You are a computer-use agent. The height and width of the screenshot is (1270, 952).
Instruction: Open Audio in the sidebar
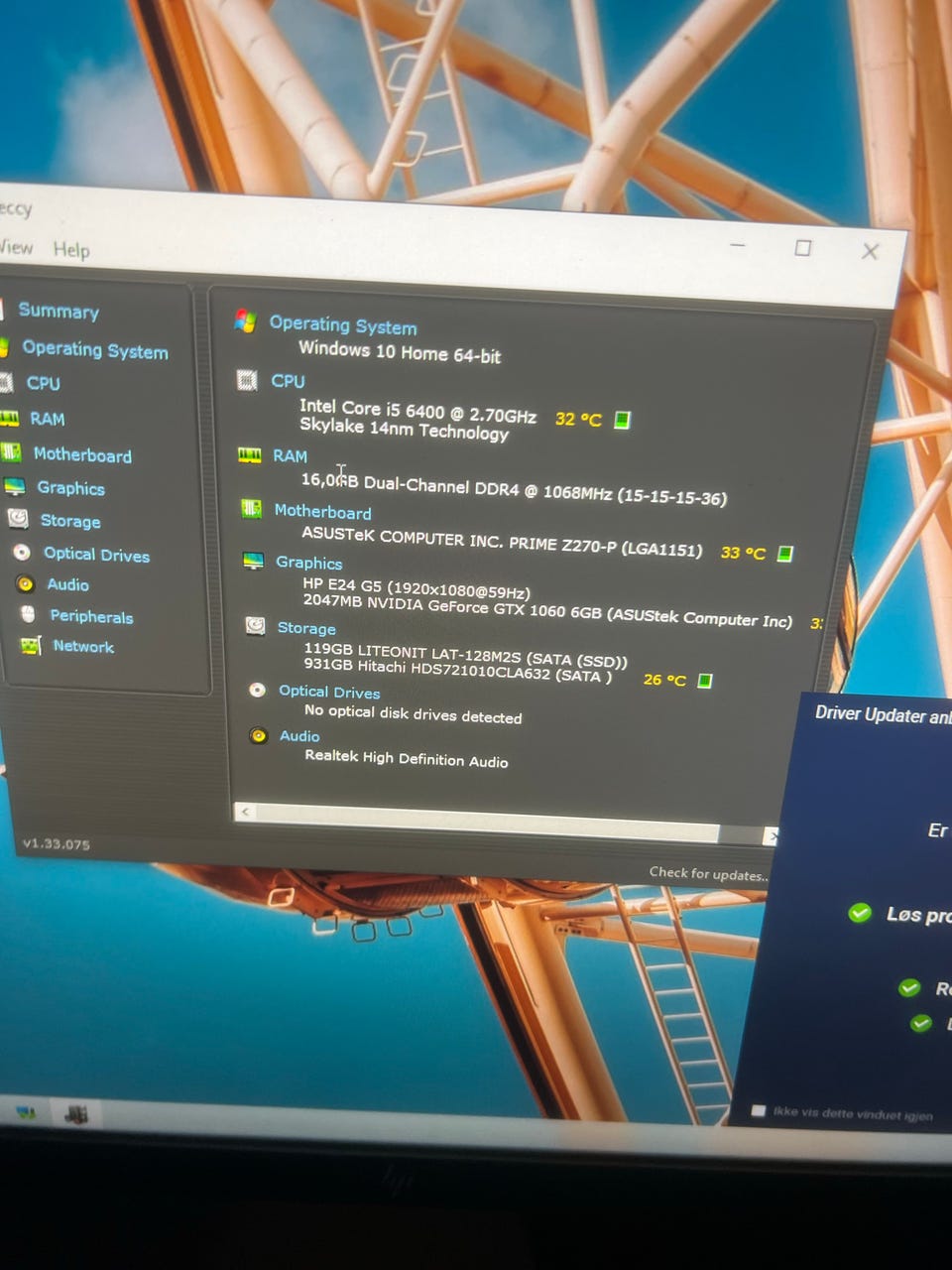coord(67,584)
